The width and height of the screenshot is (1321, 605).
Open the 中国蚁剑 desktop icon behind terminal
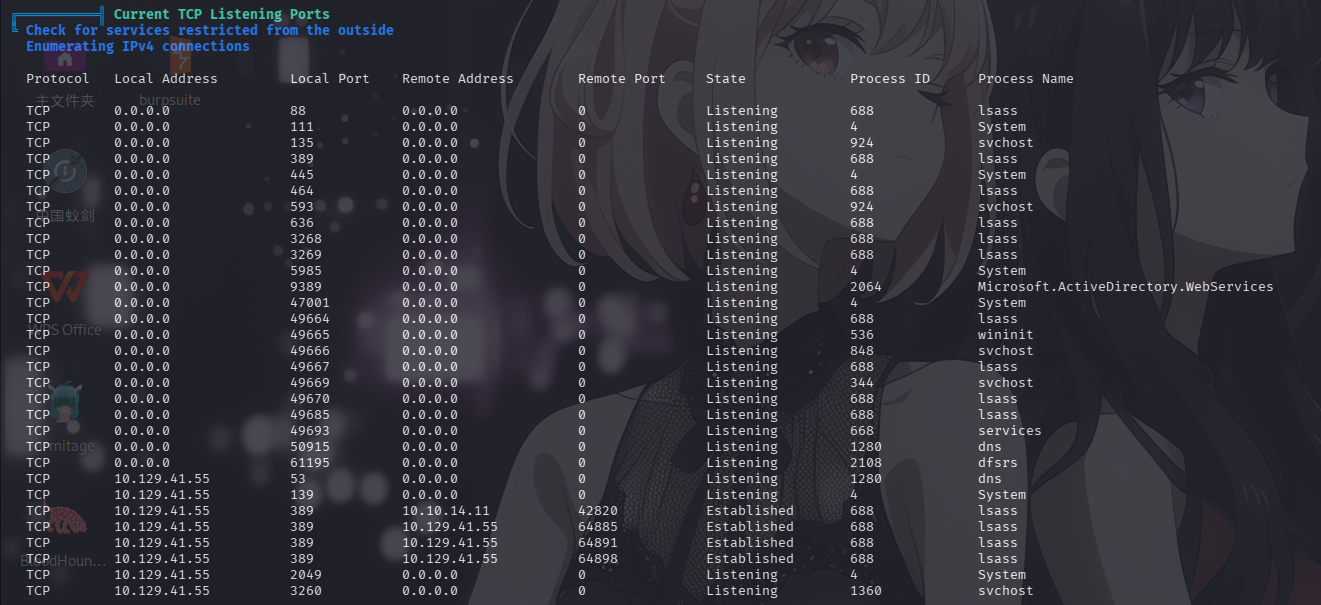coord(64,188)
